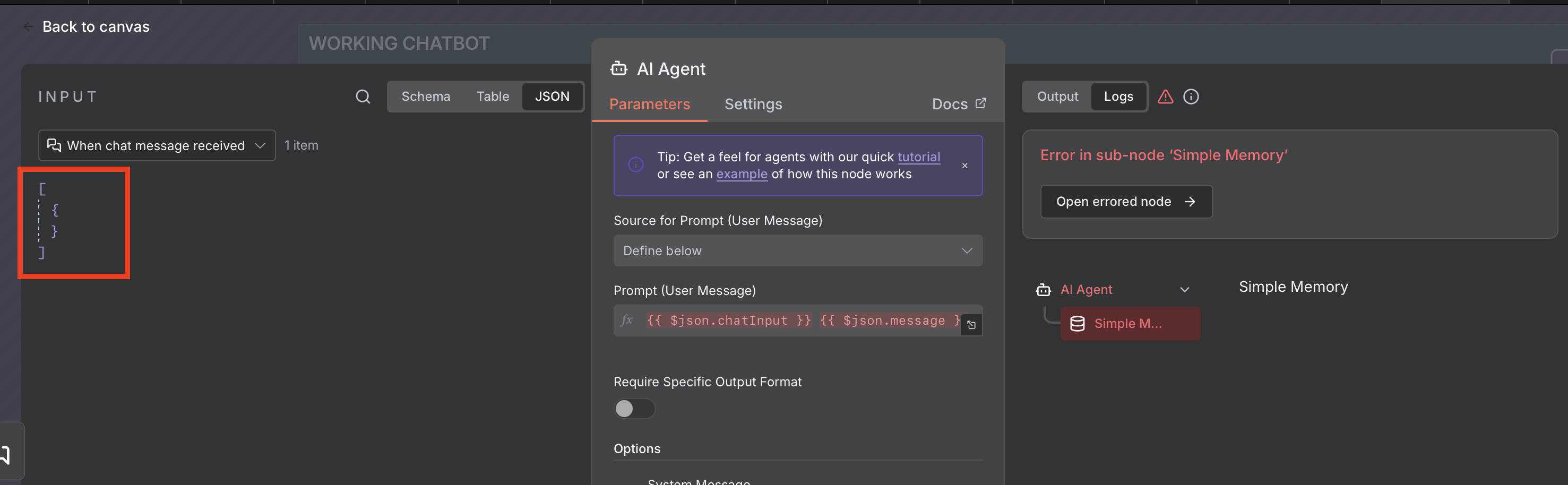1568x485 pixels.
Task: Collapse the AI Agent log tree chevron
Action: [x=1185, y=290]
